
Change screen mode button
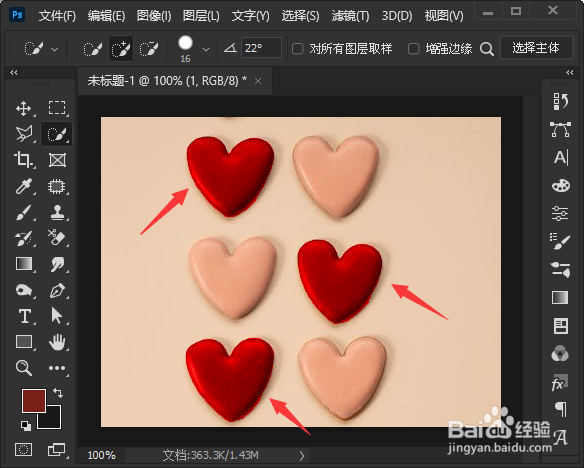(57, 449)
